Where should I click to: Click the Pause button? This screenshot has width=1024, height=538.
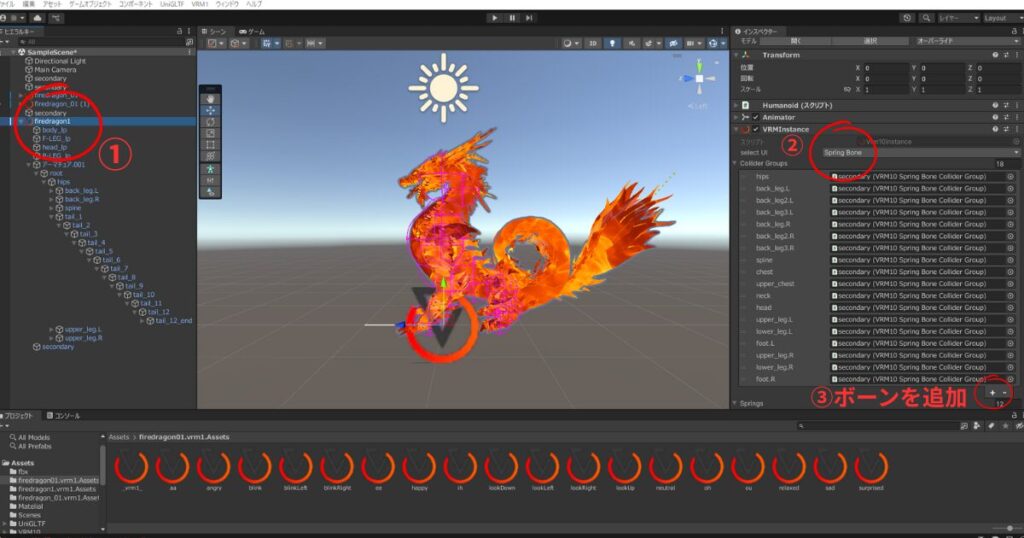512,18
